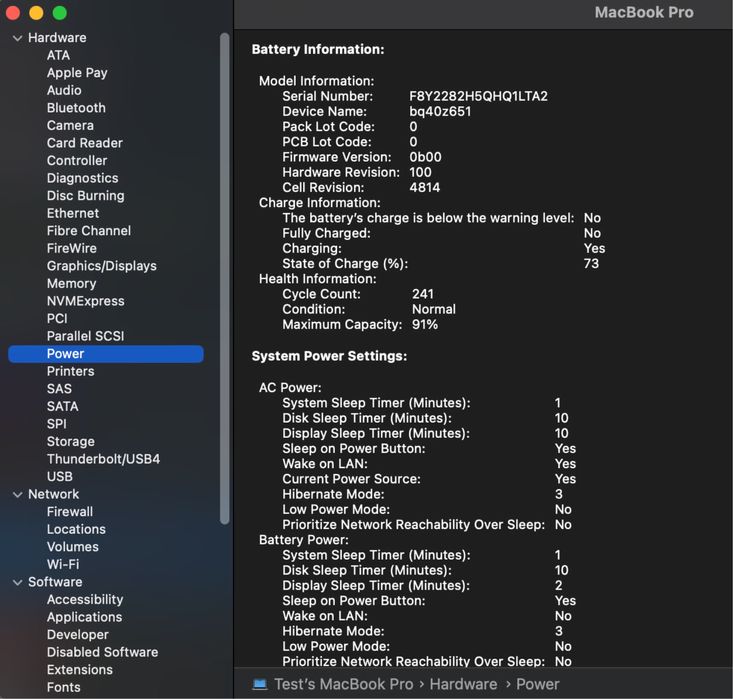Select ATA in the sidebar
The width and height of the screenshot is (733, 699).
[58, 55]
